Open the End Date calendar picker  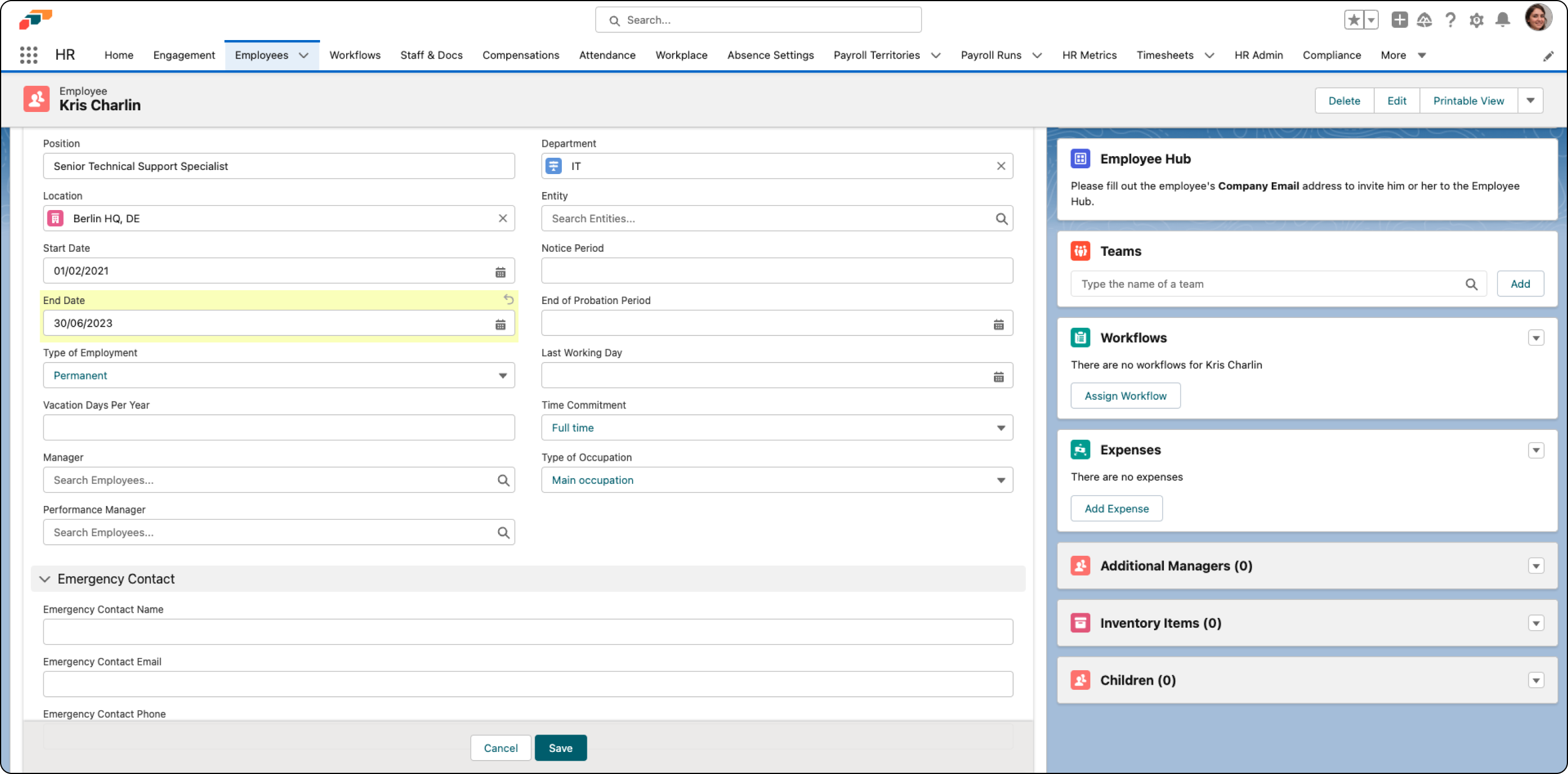(x=501, y=323)
